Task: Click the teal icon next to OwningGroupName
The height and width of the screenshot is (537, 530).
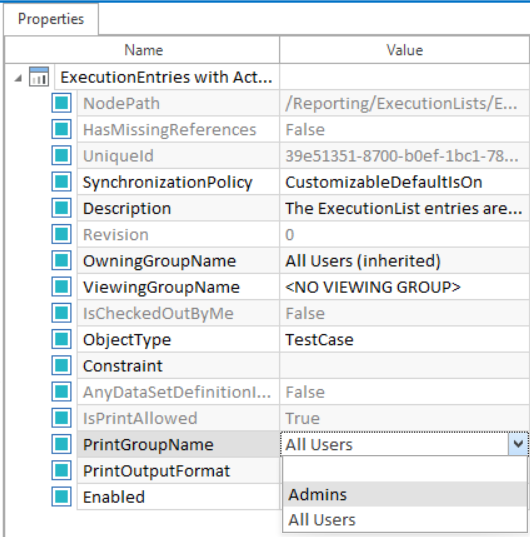Action: click(x=62, y=260)
